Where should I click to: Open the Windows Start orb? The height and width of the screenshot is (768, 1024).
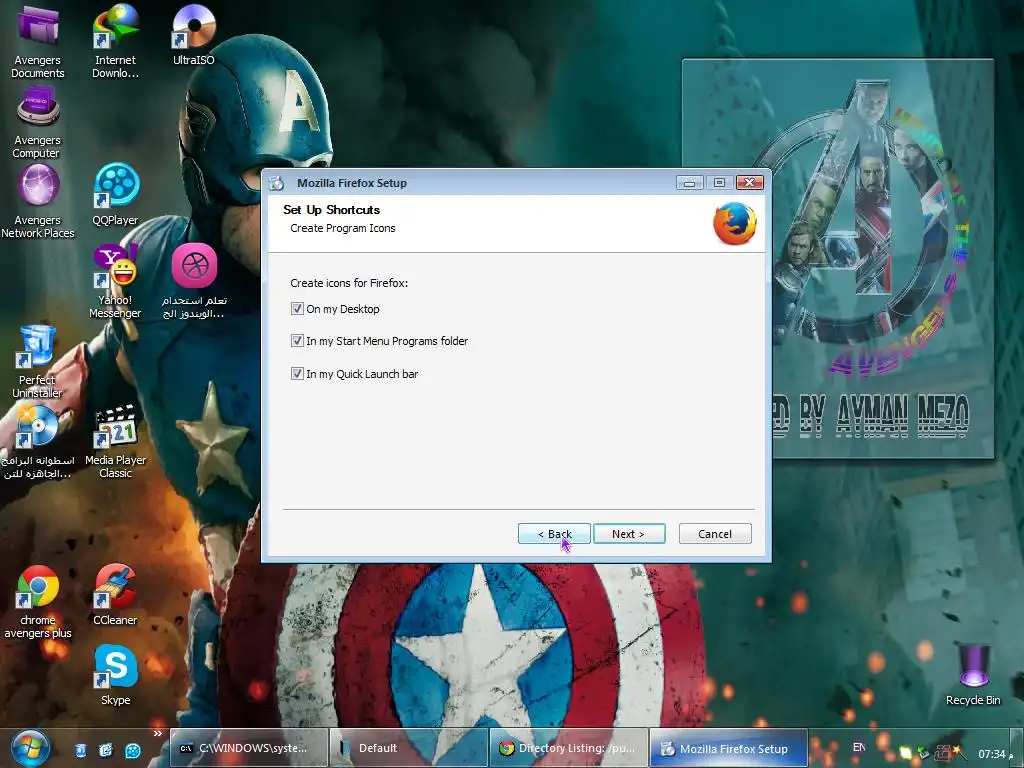click(x=31, y=748)
